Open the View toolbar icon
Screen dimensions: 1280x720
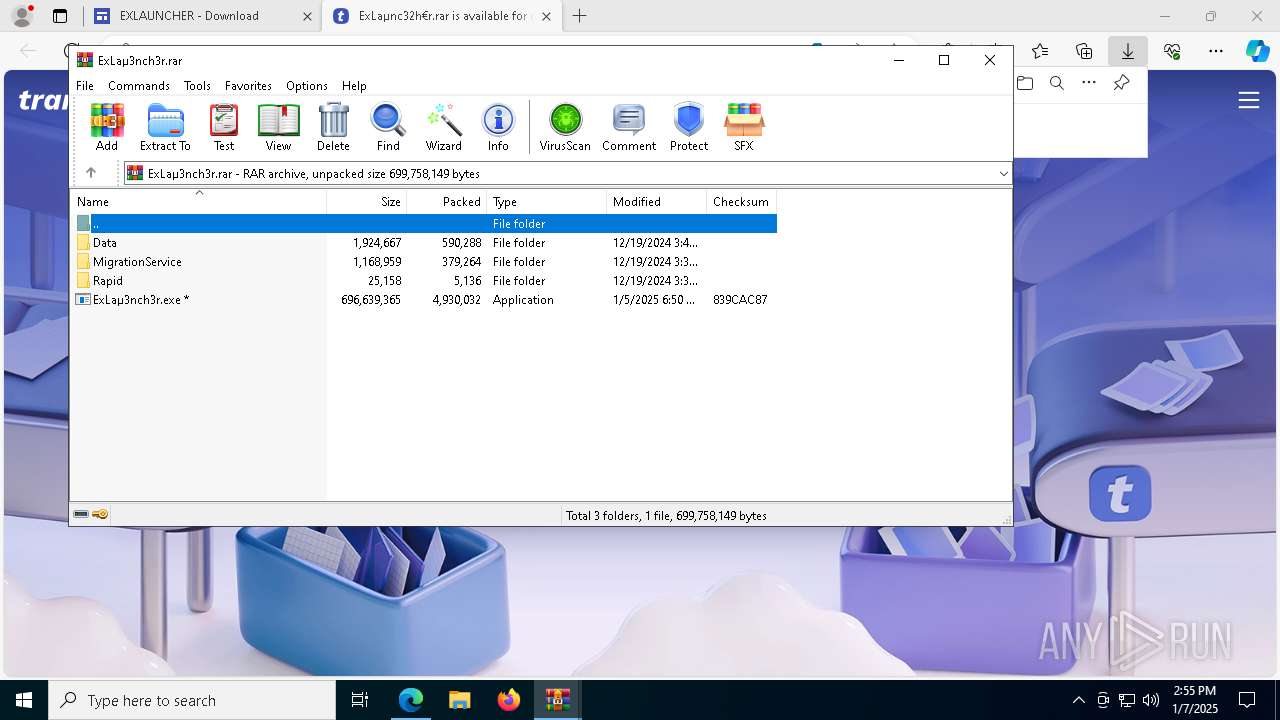coord(278,127)
